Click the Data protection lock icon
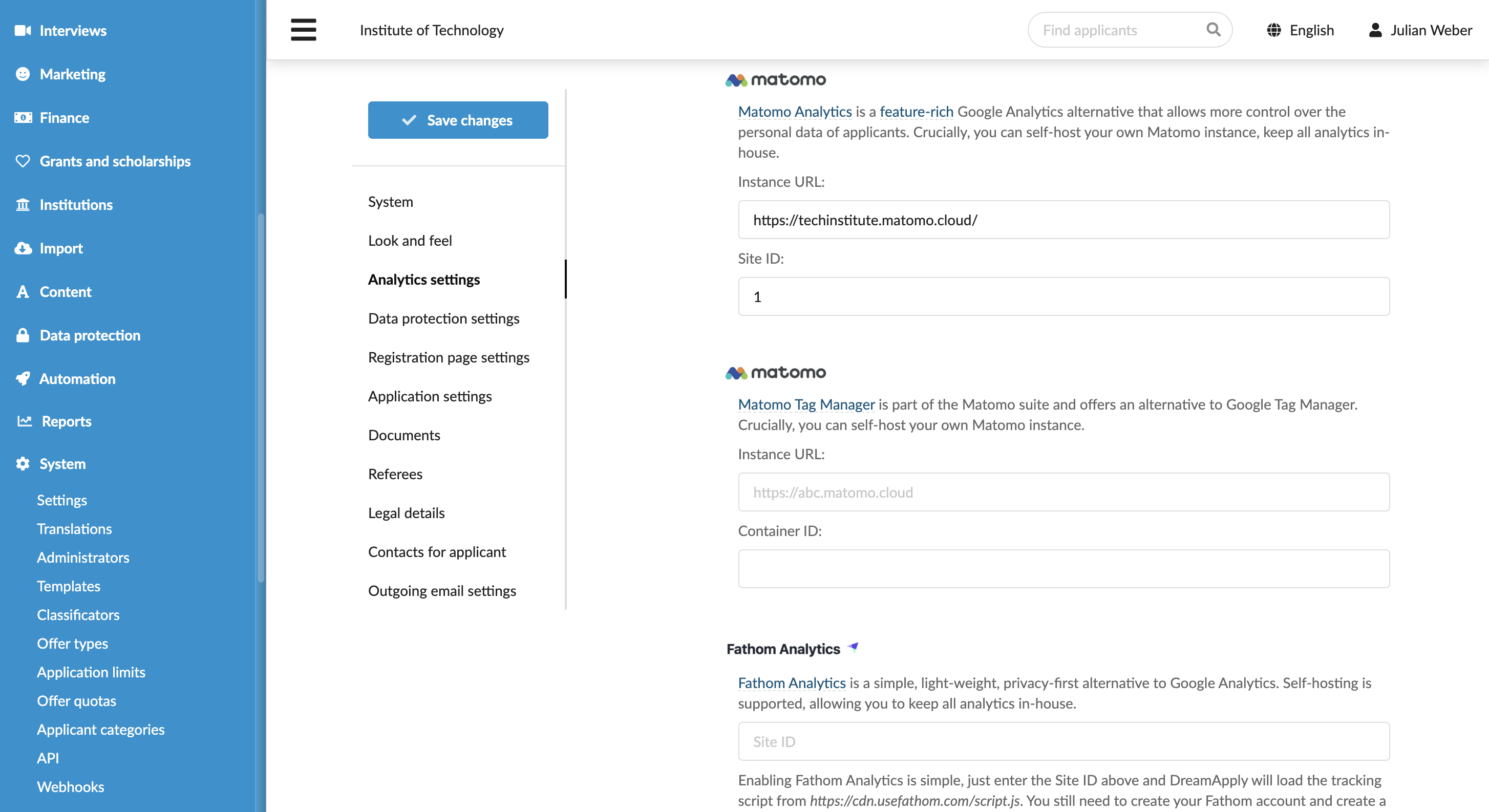This screenshot has height=812, width=1489. tap(23, 335)
